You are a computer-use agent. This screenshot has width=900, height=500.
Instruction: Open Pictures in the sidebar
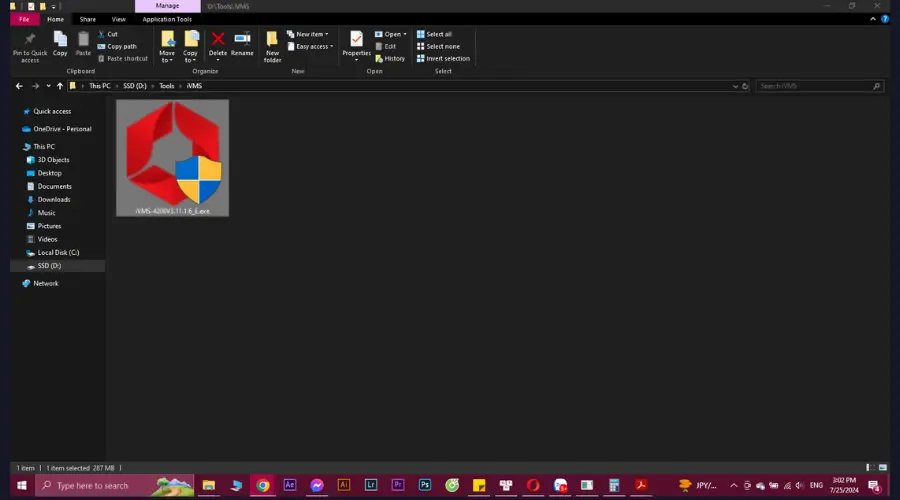click(49, 226)
